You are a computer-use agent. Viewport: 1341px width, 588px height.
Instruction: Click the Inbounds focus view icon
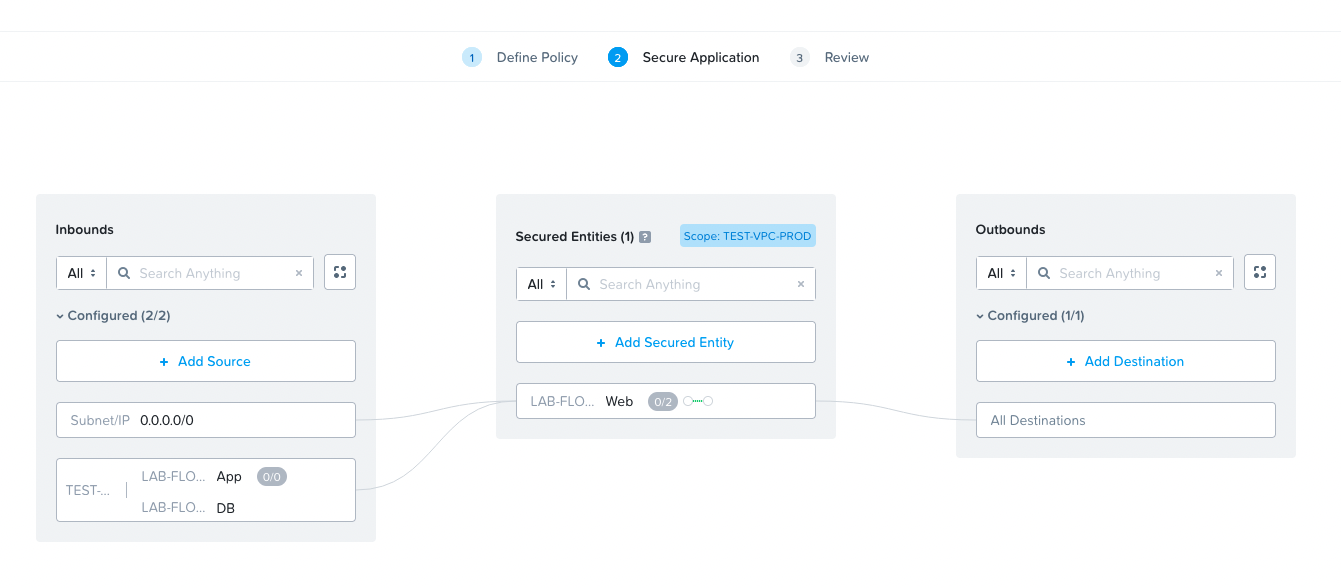pyautogui.click(x=340, y=272)
